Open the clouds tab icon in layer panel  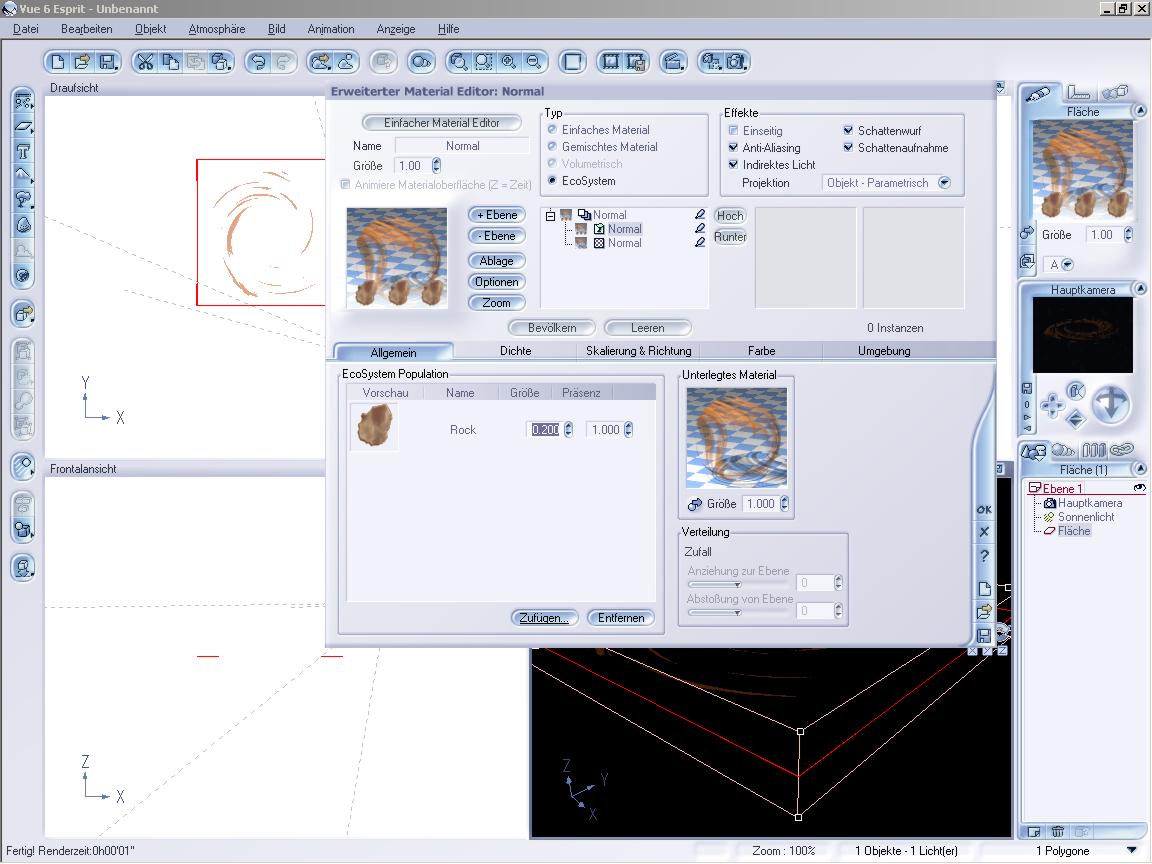(1063, 450)
